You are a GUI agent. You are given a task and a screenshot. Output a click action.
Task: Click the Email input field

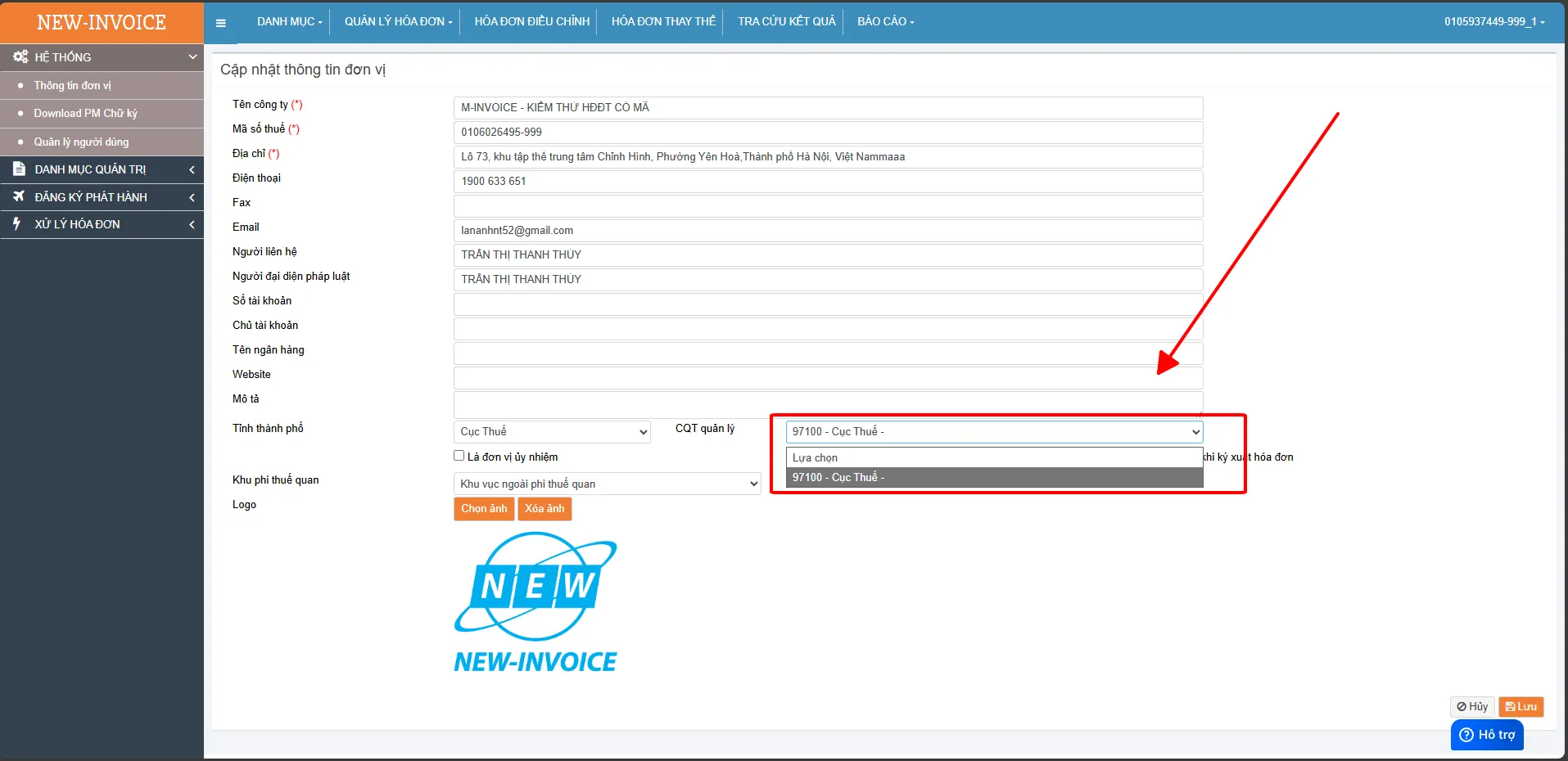[828, 230]
